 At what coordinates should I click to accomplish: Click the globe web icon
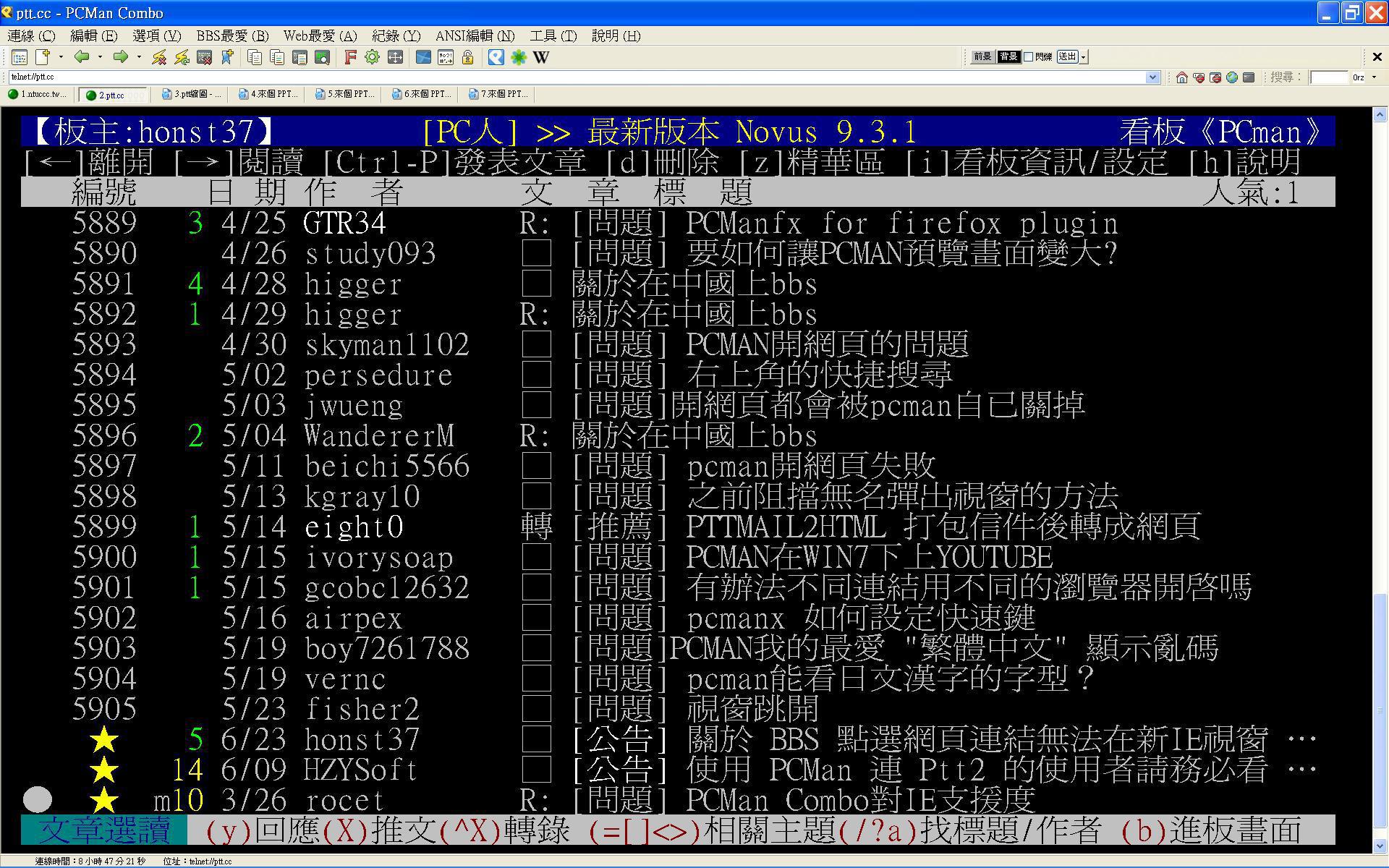pyautogui.click(x=1232, y=77)
